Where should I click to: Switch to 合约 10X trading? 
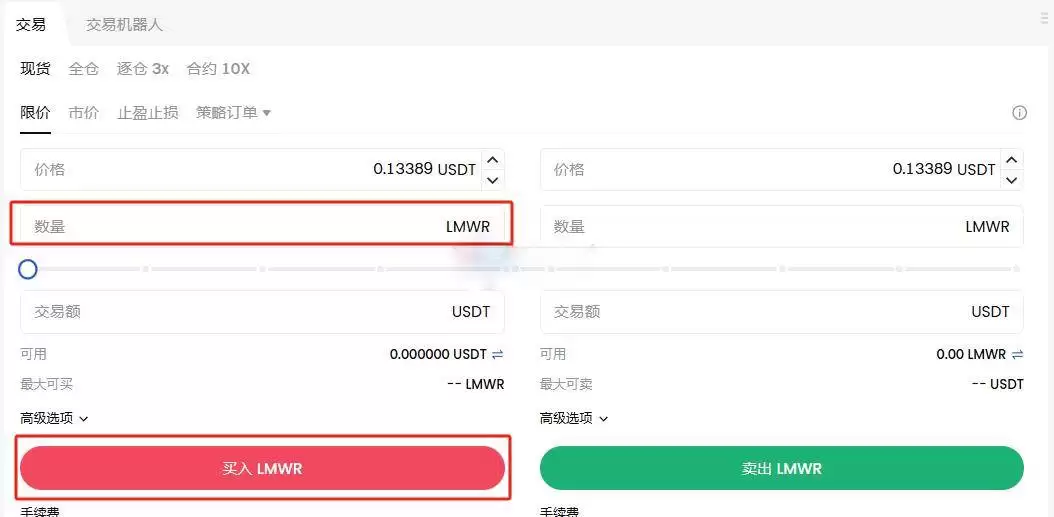[x=218, y=69]
